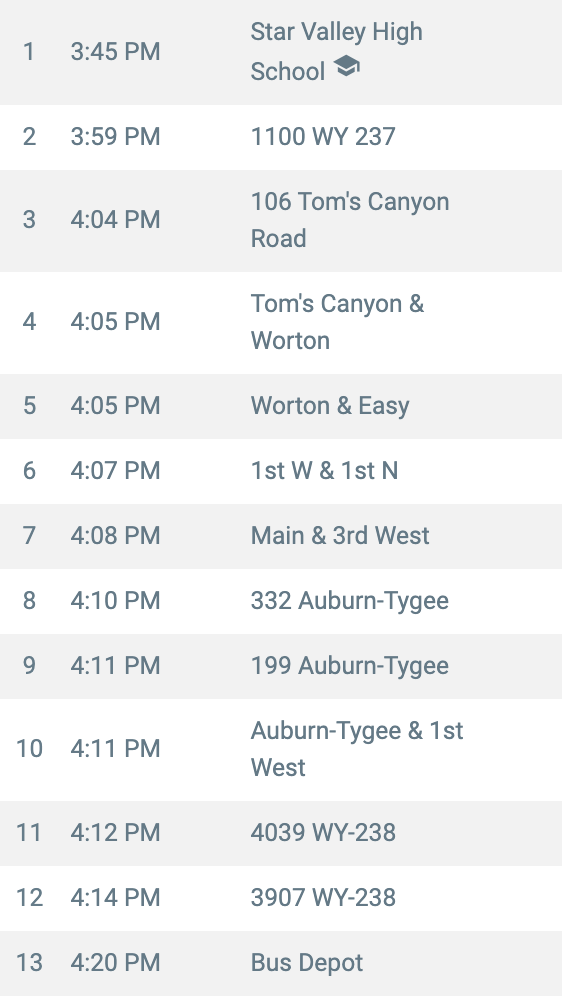Choose the Tom's Canyon & Worton stop
This screenshot has width=562, height=1008.
pyautogui.click(x=281, y=323)
